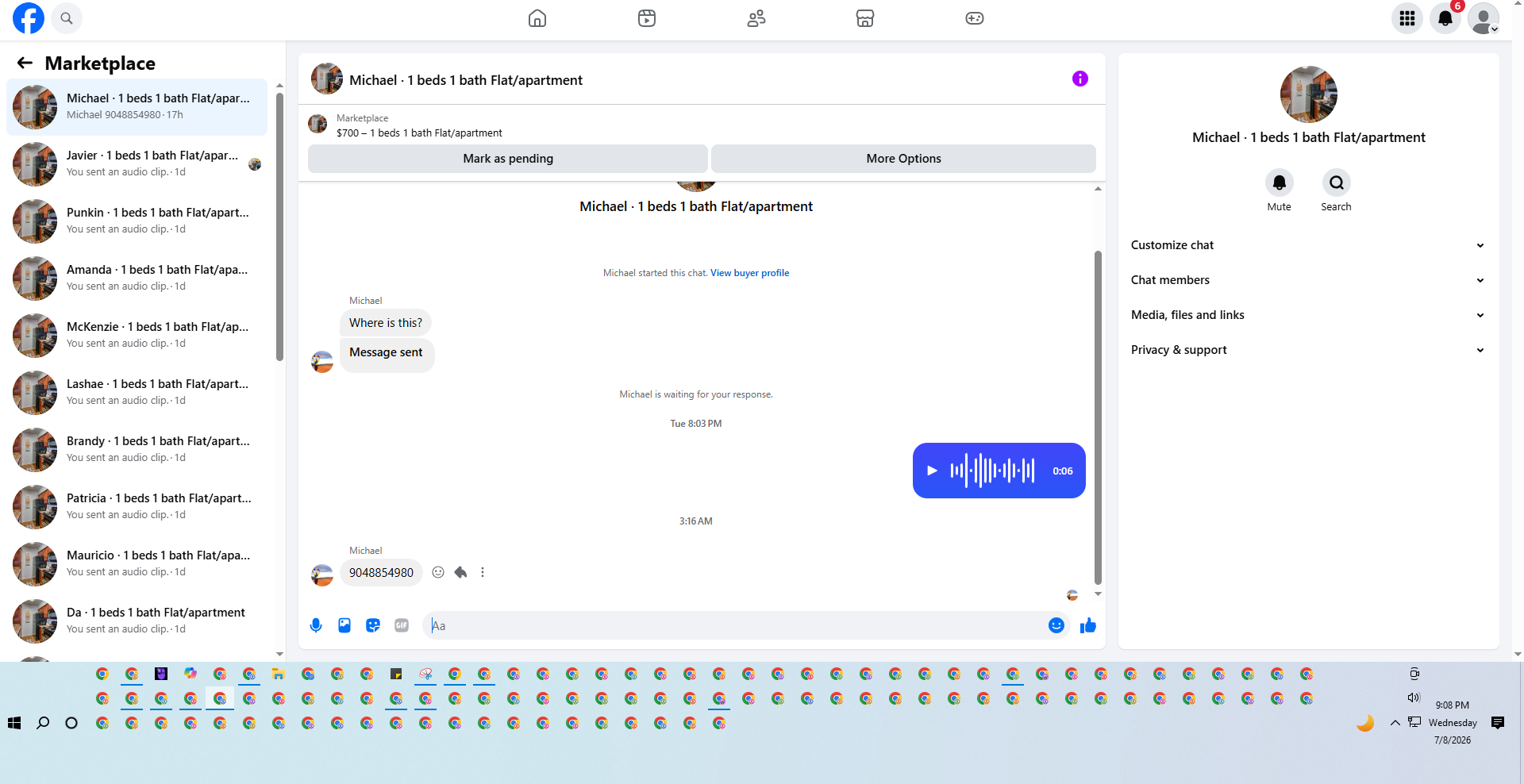
Task: Open the nine-dot apps menu
Action: click(1407, 18)
